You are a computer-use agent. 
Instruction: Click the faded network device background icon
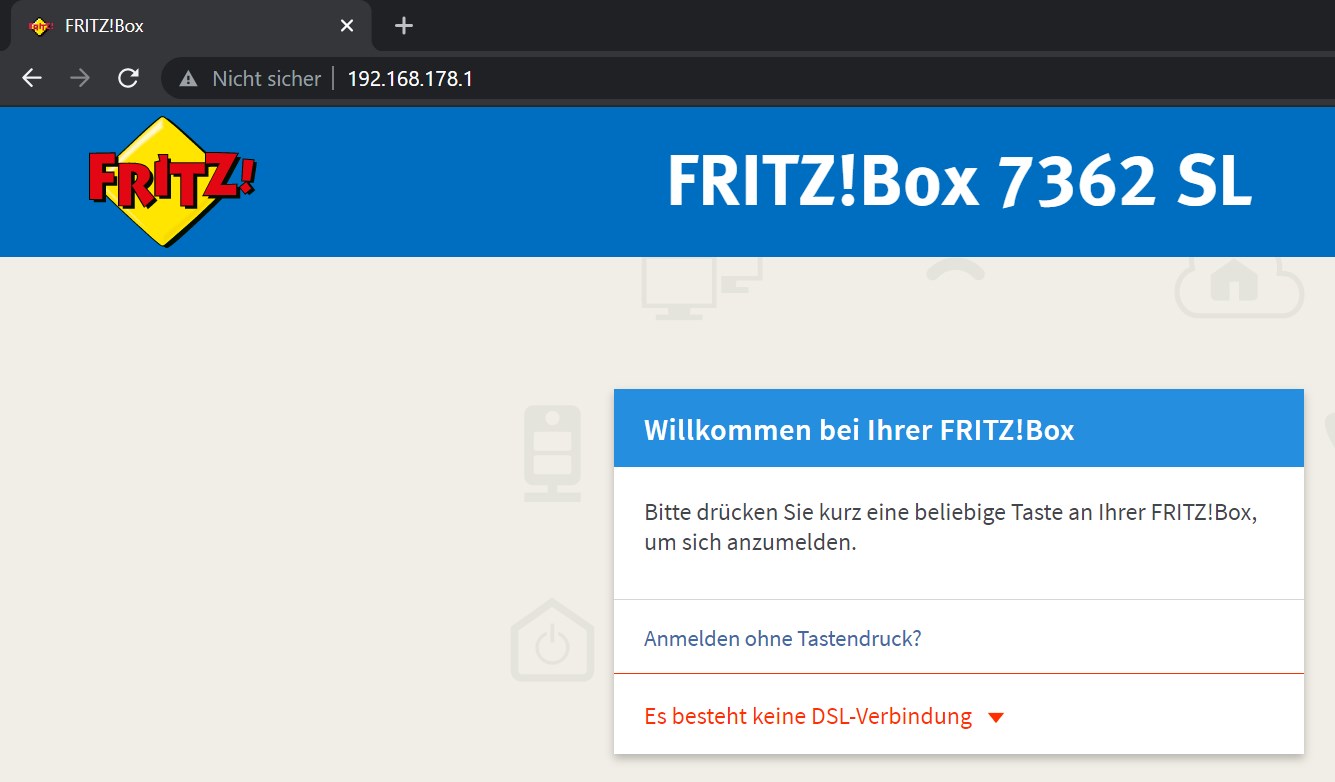pyautogui.click(x=552, y=453)
